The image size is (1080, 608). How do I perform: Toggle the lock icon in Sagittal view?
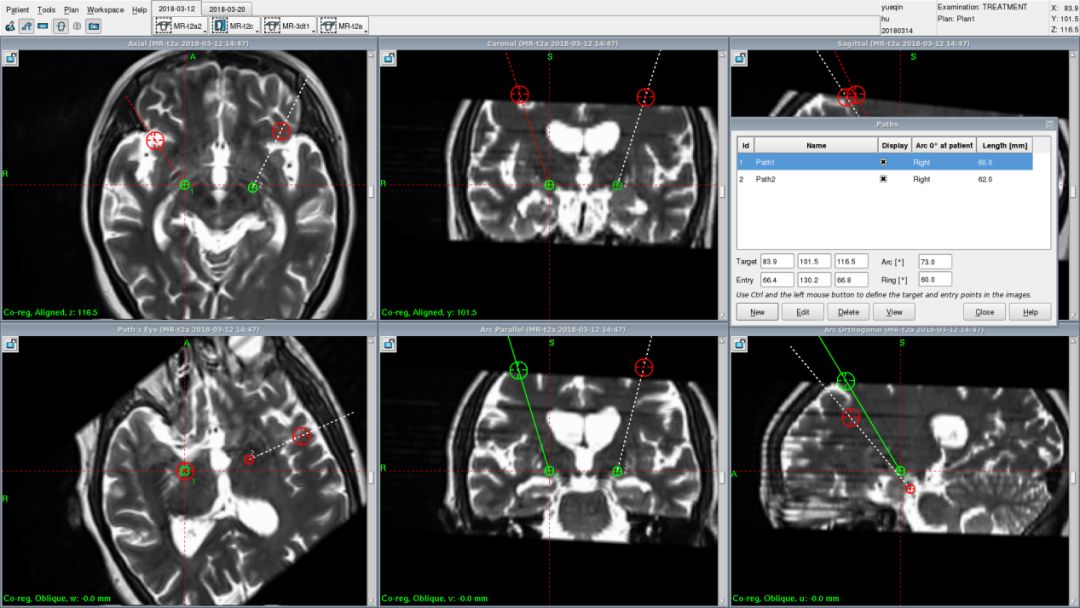point(740,59)
